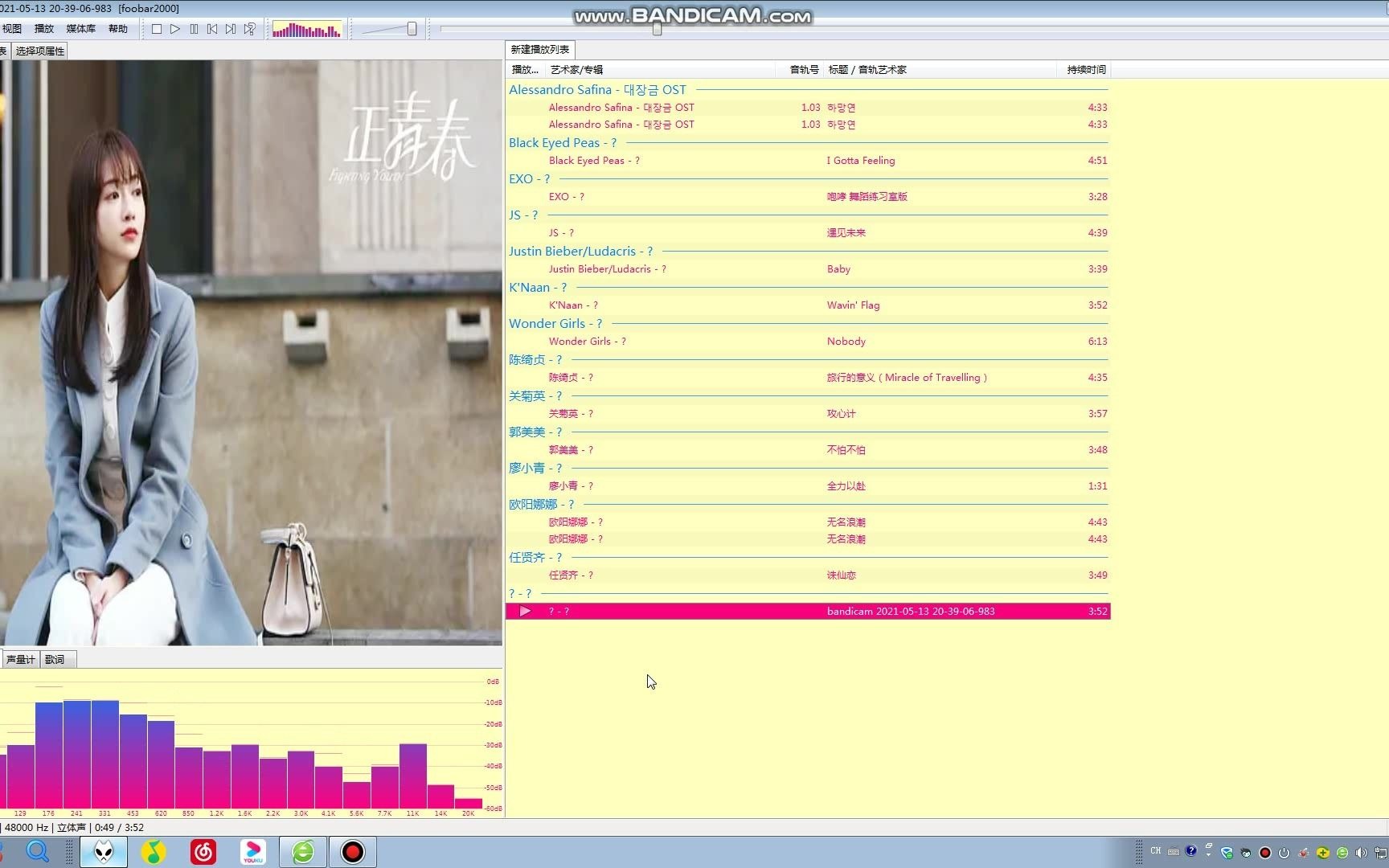Move the seek bar handle

click(x=657, y=29)
